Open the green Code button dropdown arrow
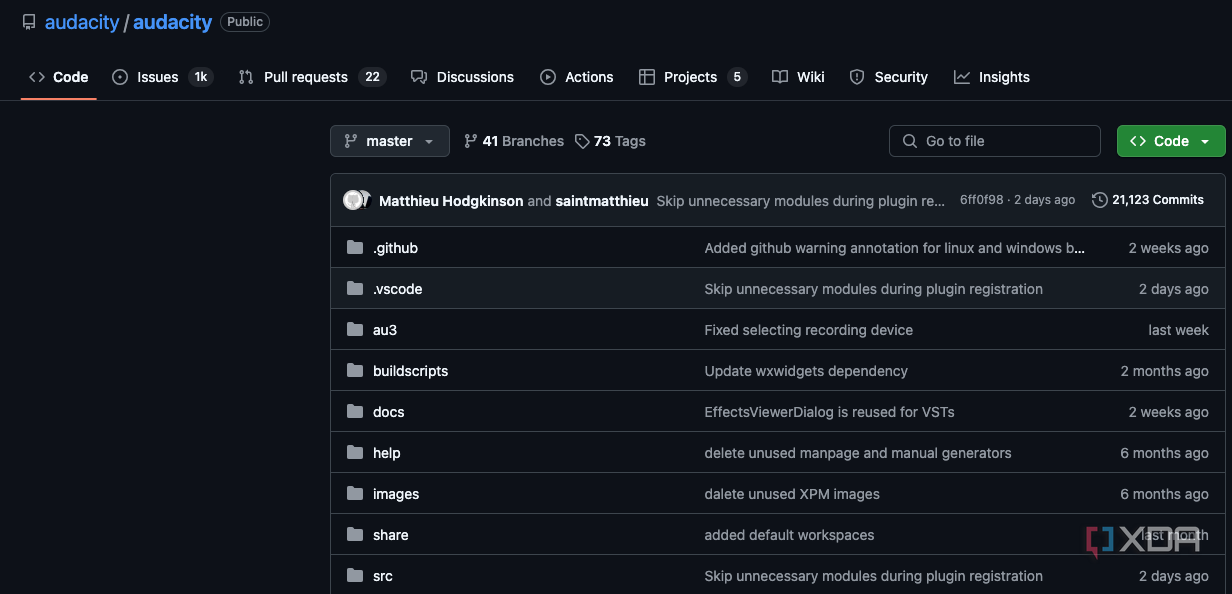 [x=1205, y=141]
